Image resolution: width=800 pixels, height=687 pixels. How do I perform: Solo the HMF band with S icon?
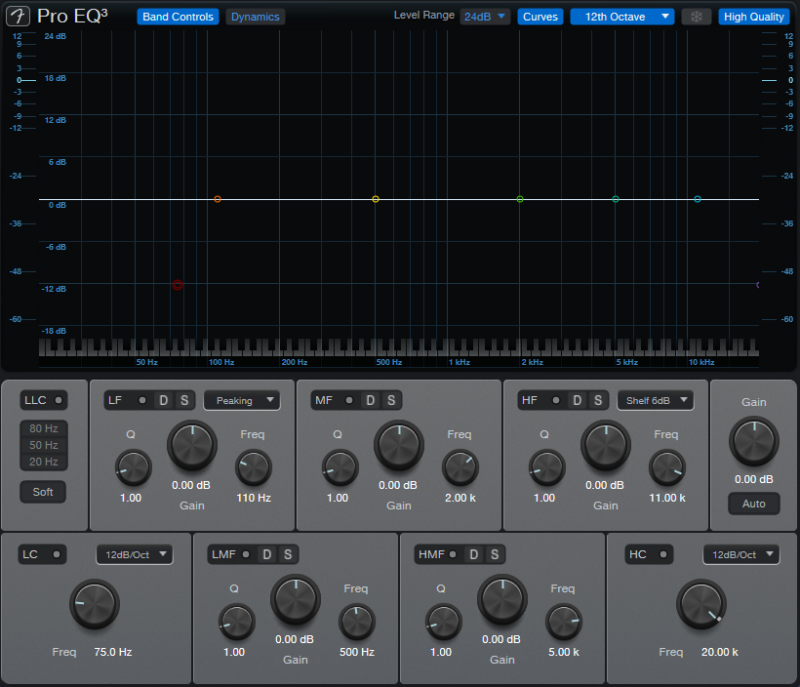(493, 555)
